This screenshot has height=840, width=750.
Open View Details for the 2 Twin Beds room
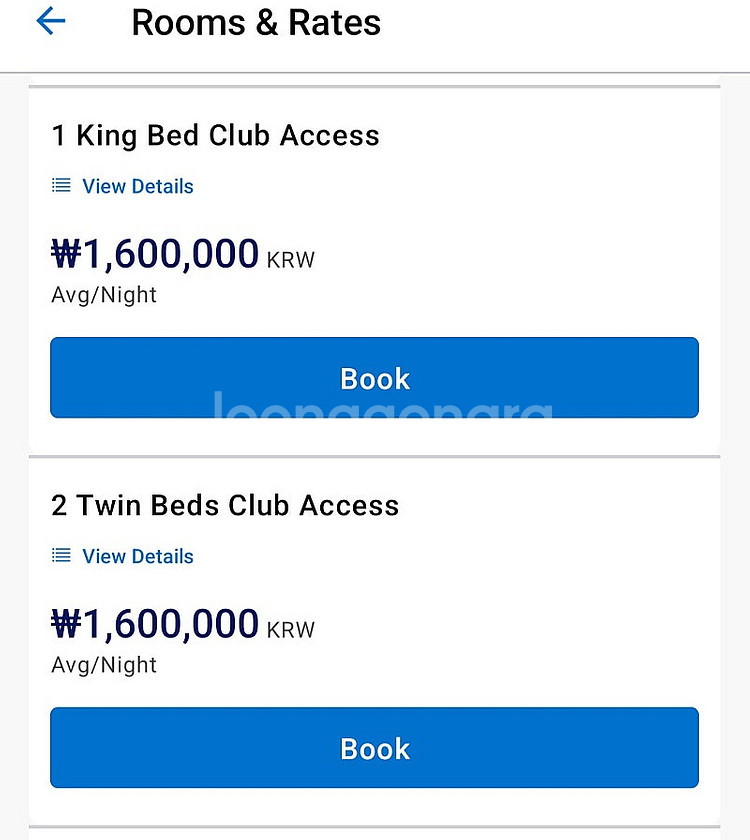[x=137, y=556]
